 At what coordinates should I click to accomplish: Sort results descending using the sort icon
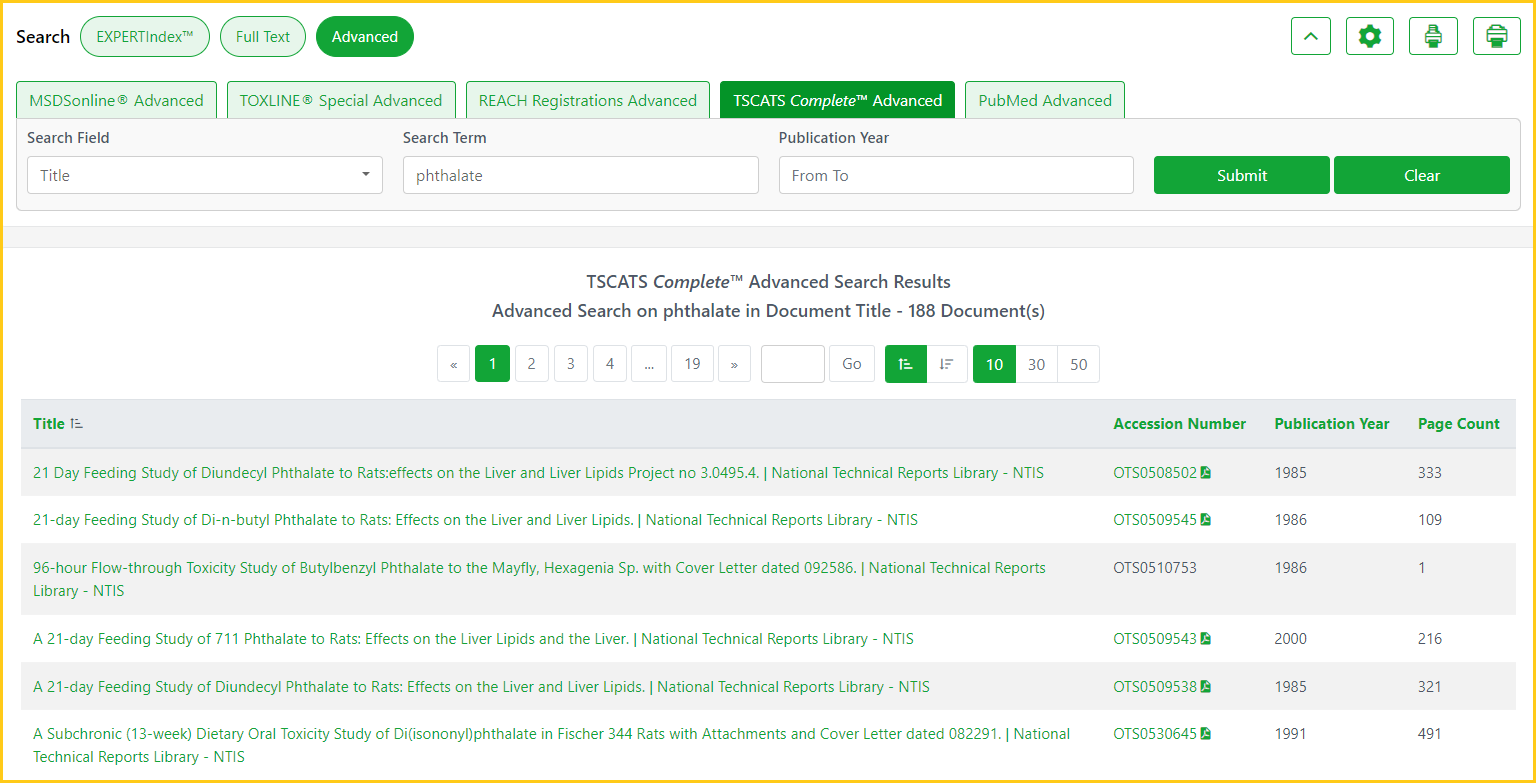click(x=946, y=364)
